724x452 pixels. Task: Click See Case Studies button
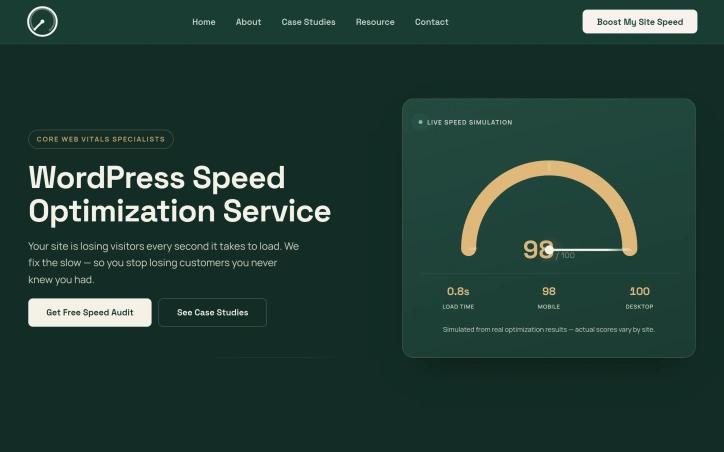[212, 313]
